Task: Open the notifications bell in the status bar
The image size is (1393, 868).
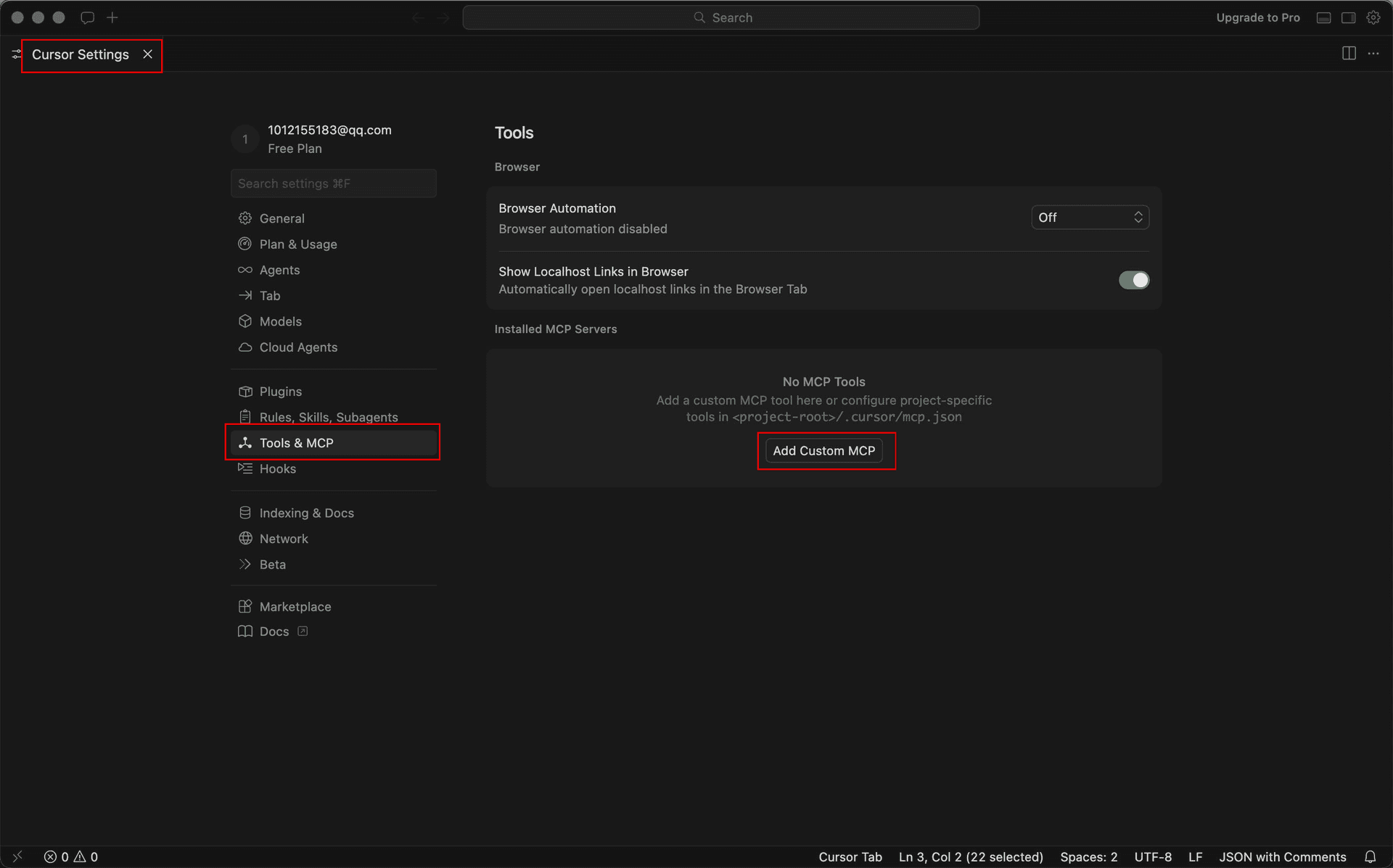Action: click(x=1370, y=856)
